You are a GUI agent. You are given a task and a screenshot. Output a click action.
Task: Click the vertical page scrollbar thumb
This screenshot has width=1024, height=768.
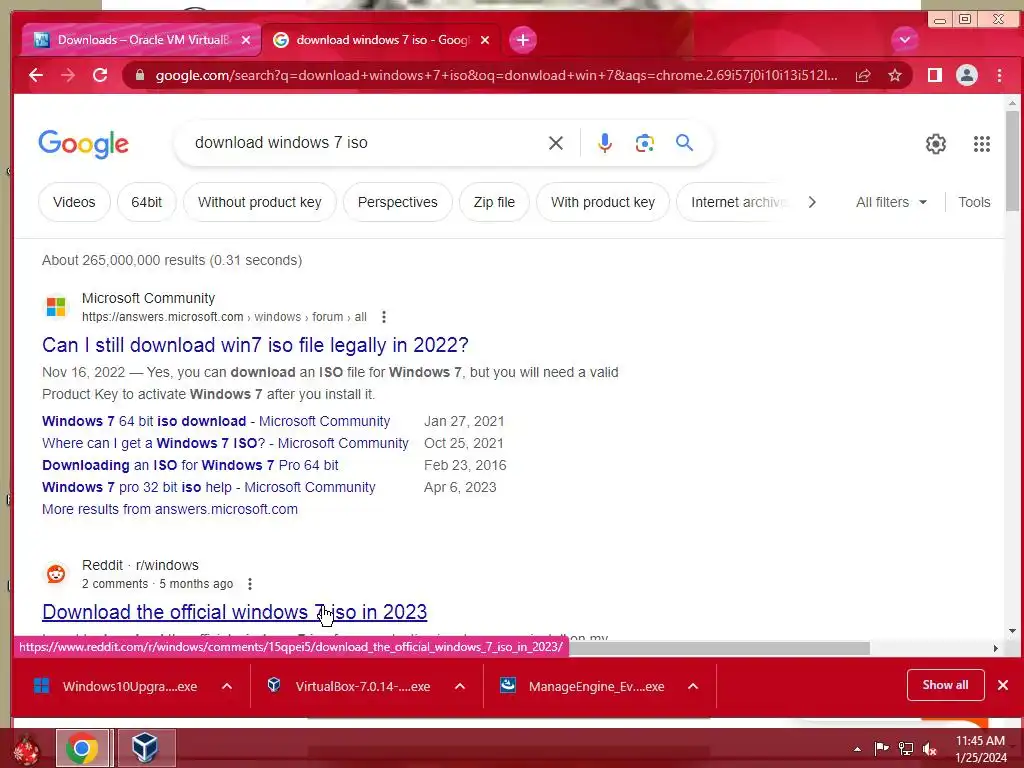(x=1012, y=161)
